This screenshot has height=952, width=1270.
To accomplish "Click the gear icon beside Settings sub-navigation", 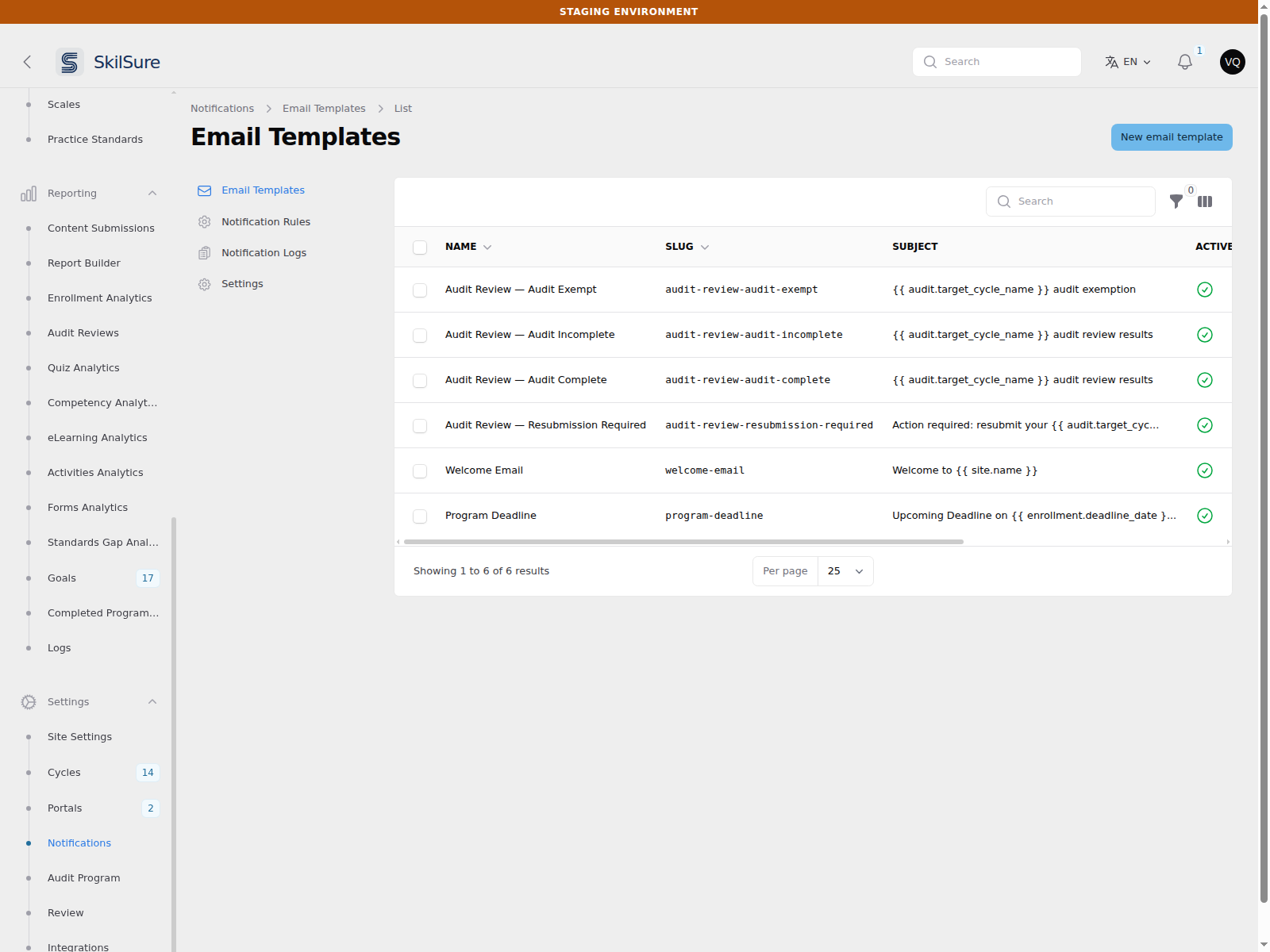I will (x=204, y=284).
